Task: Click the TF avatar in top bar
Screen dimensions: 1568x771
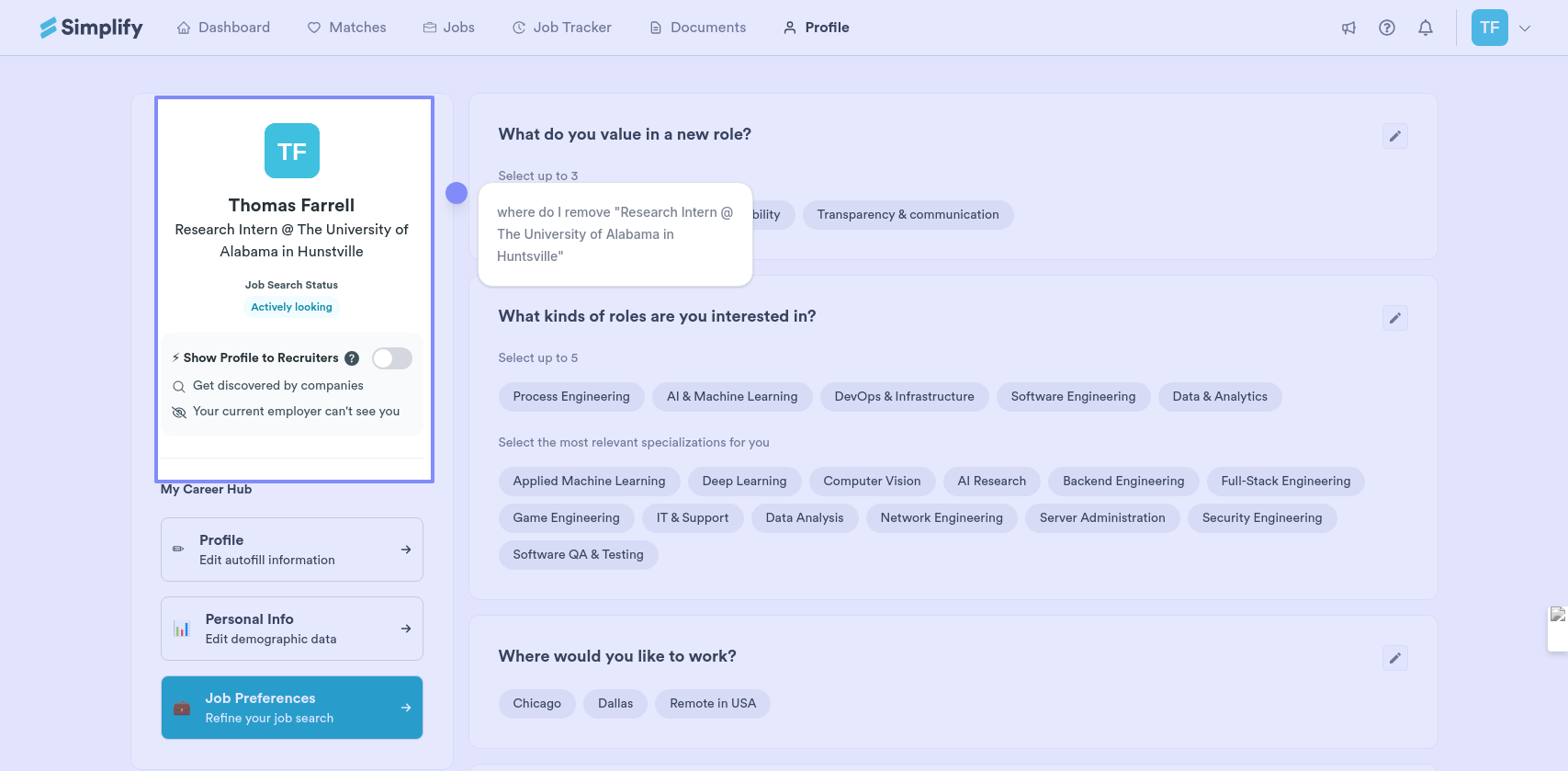Action: 1489,28
